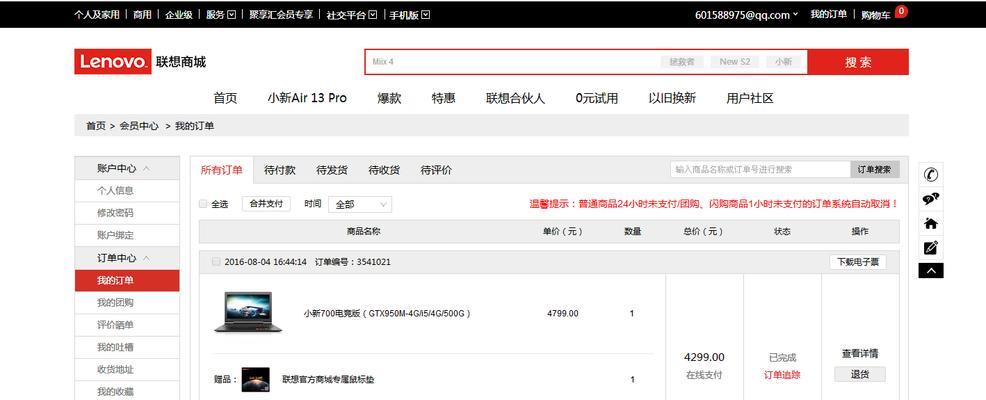The width and height of the screenshot is (986, 400).
Task: Open 收货地址 in the sidebar
Action: pos(115,370)
